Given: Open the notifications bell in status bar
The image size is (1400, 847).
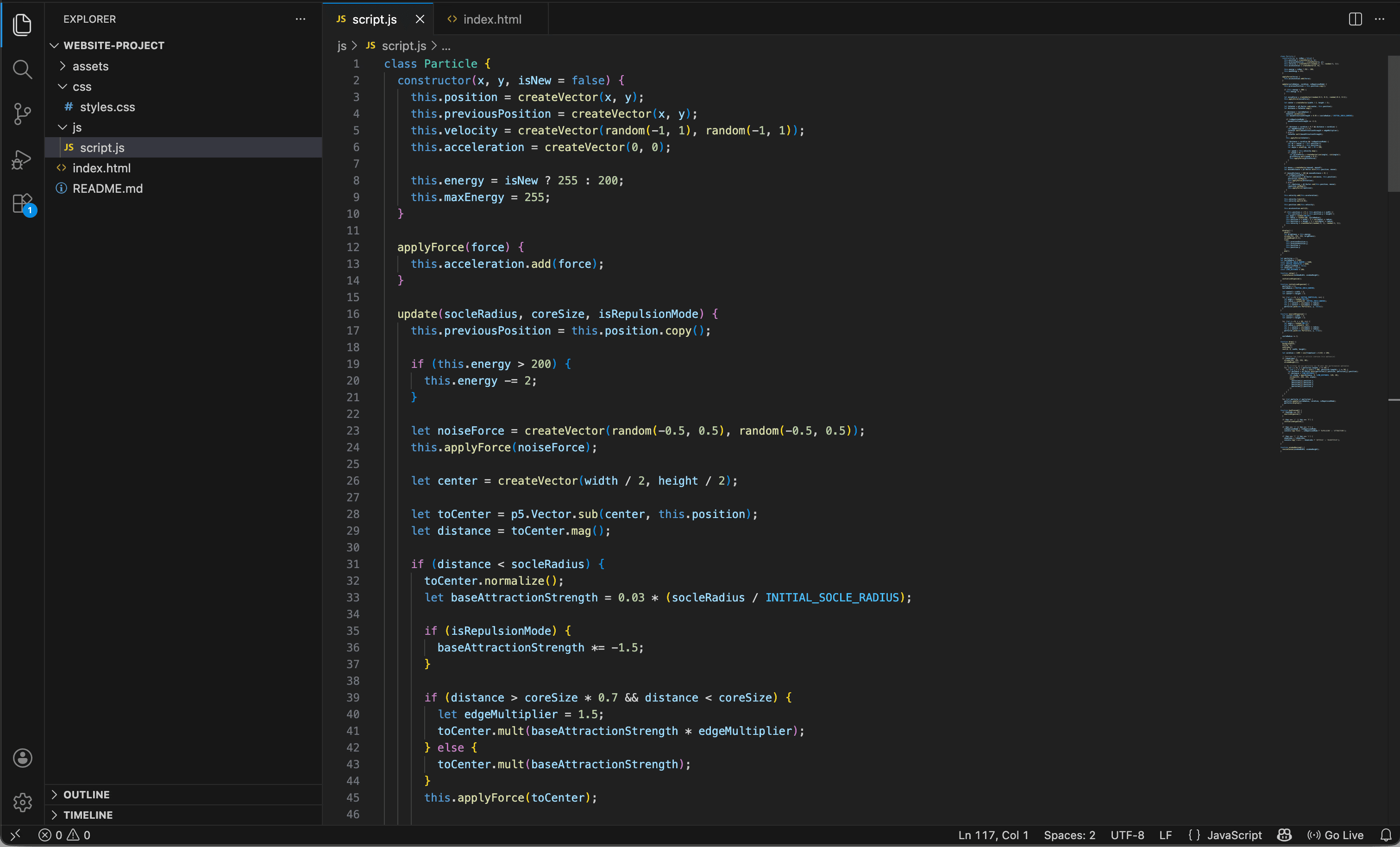Looking at the screenshot, I should [x=1386, y=834].
